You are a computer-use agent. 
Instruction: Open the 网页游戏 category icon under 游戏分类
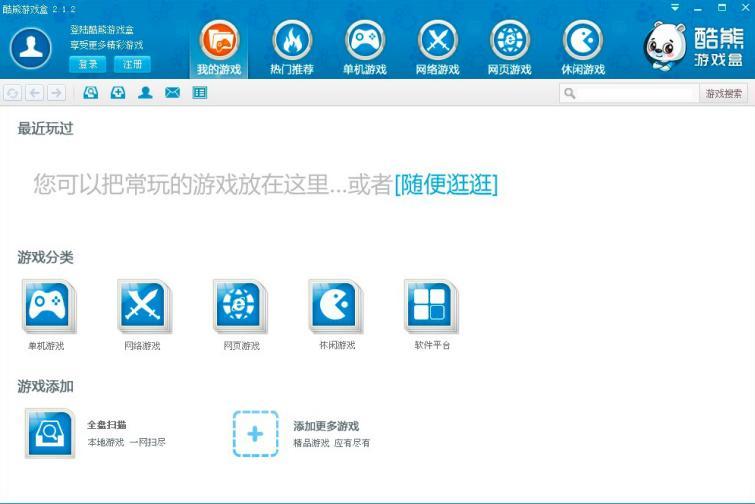click(239, 307)
